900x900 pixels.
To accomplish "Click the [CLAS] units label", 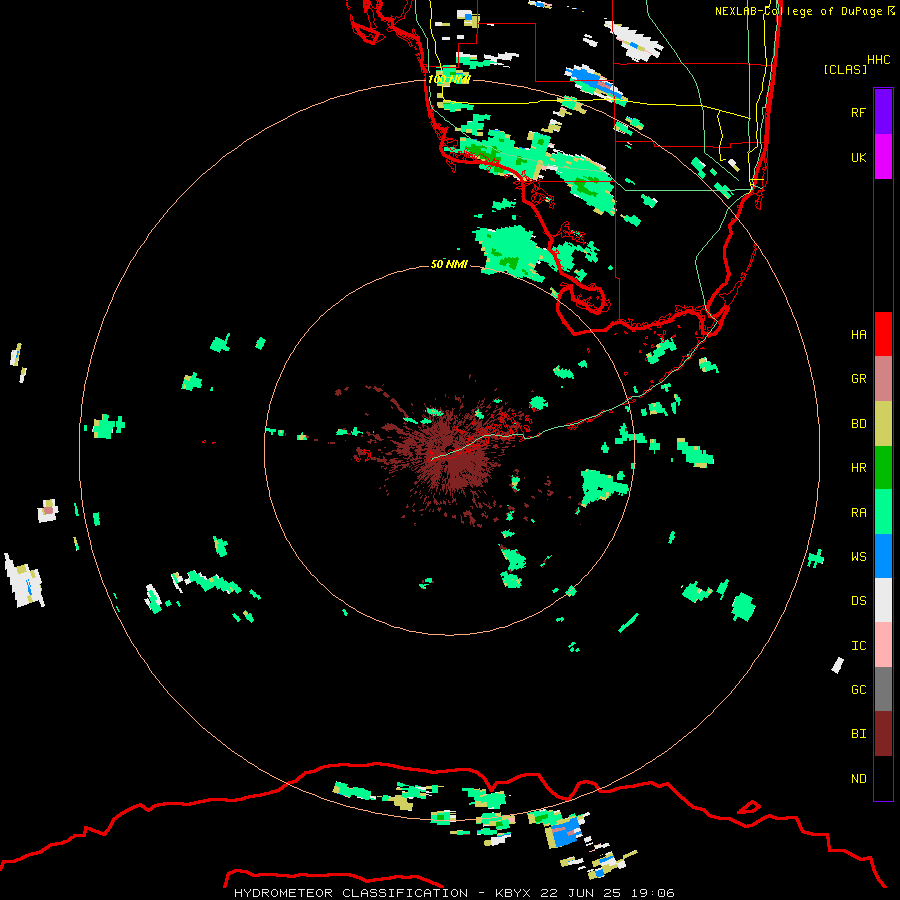I will [845, 69].
